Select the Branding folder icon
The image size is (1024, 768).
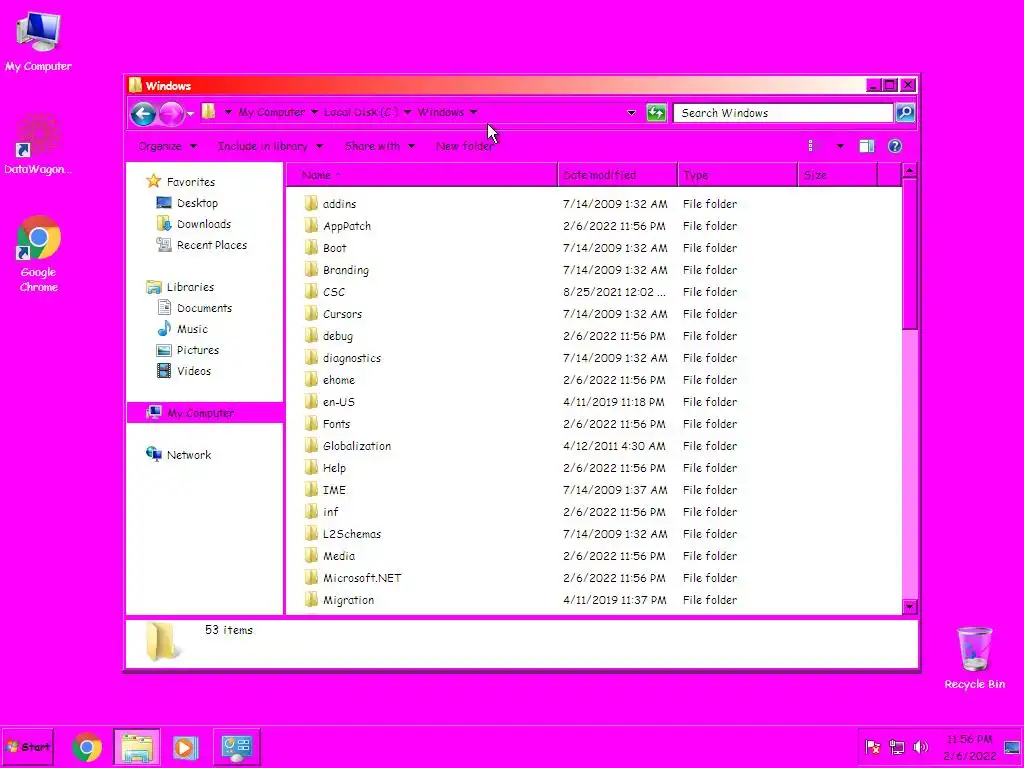point(312,269)
